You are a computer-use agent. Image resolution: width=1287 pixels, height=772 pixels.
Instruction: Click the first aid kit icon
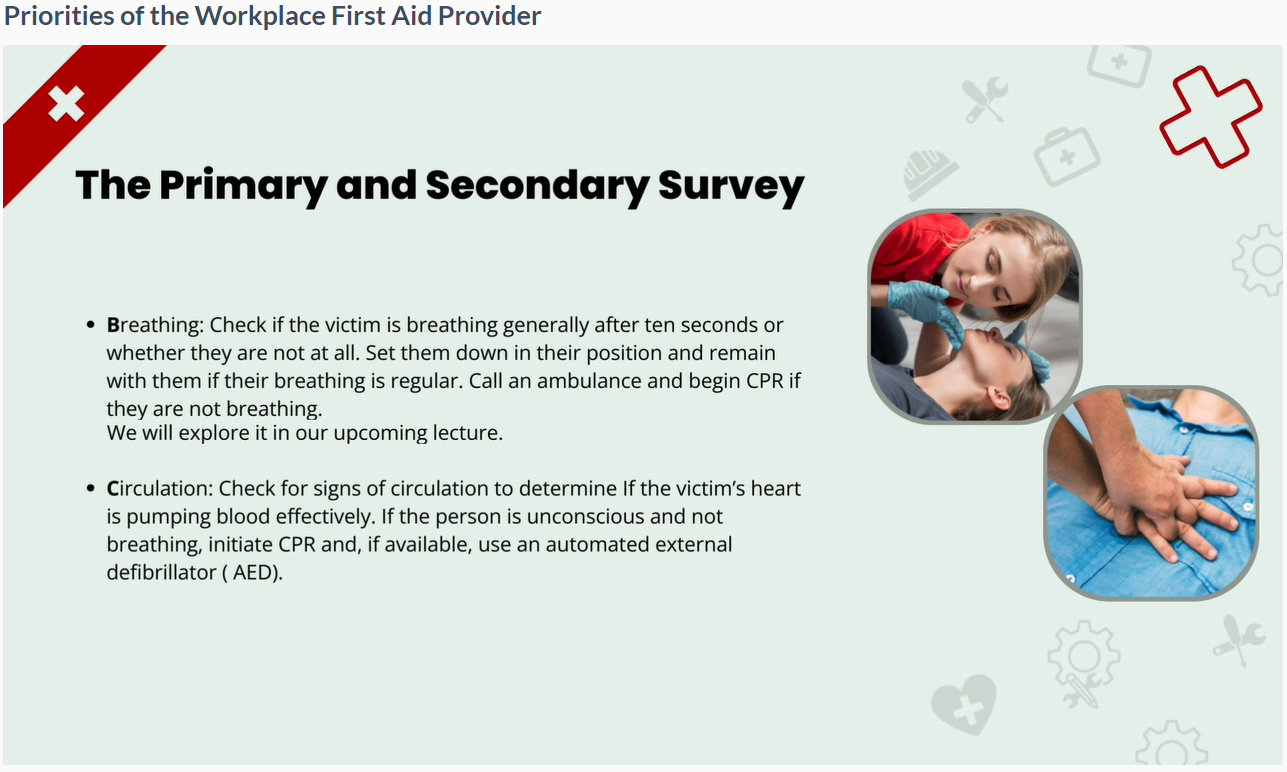1066,157
